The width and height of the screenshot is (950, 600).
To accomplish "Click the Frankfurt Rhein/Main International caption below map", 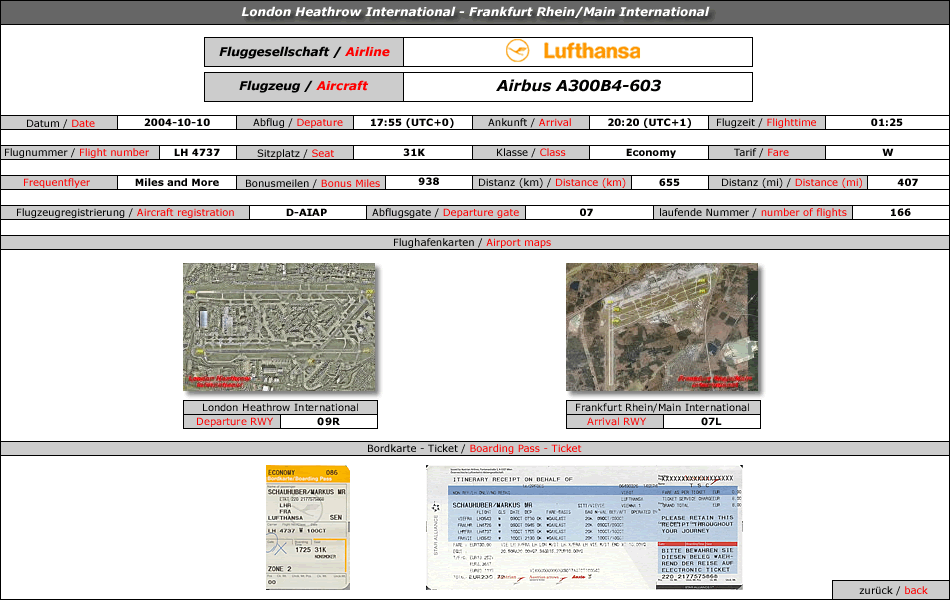I will click(x=662, y=407).
